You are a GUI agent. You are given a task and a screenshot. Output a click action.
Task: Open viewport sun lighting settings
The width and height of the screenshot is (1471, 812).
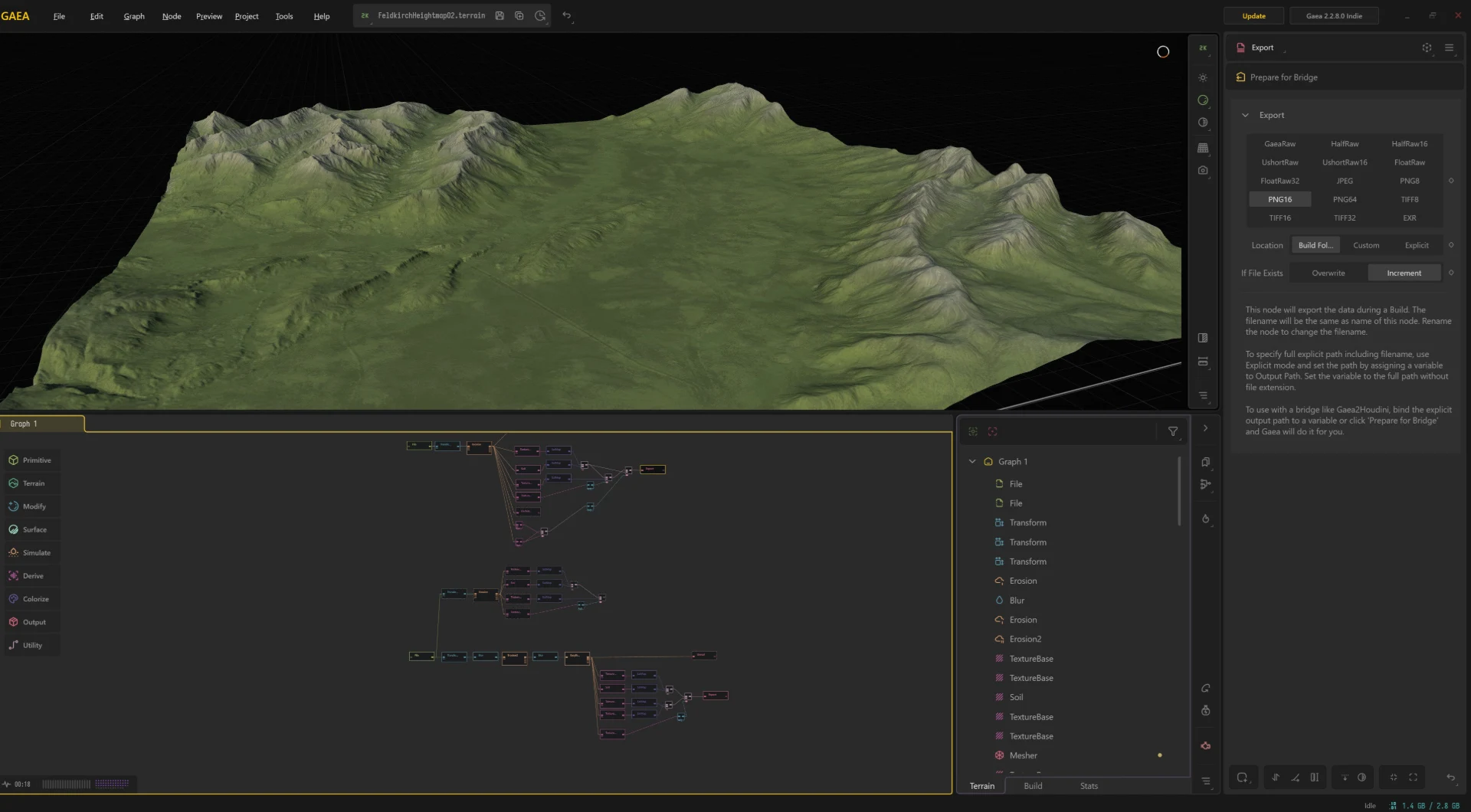(x=1203, y=78)
